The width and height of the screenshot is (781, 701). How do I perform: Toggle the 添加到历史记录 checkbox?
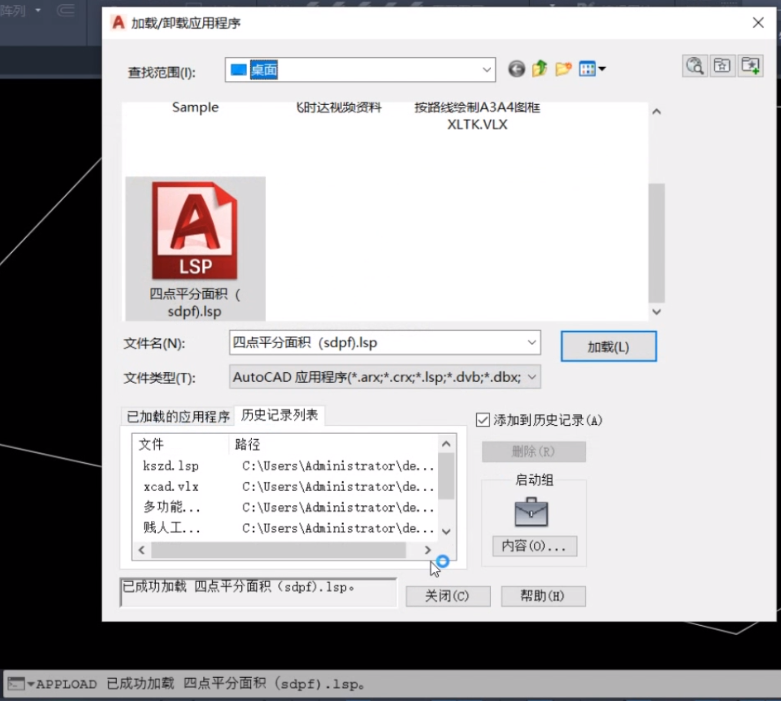(483, 420)
